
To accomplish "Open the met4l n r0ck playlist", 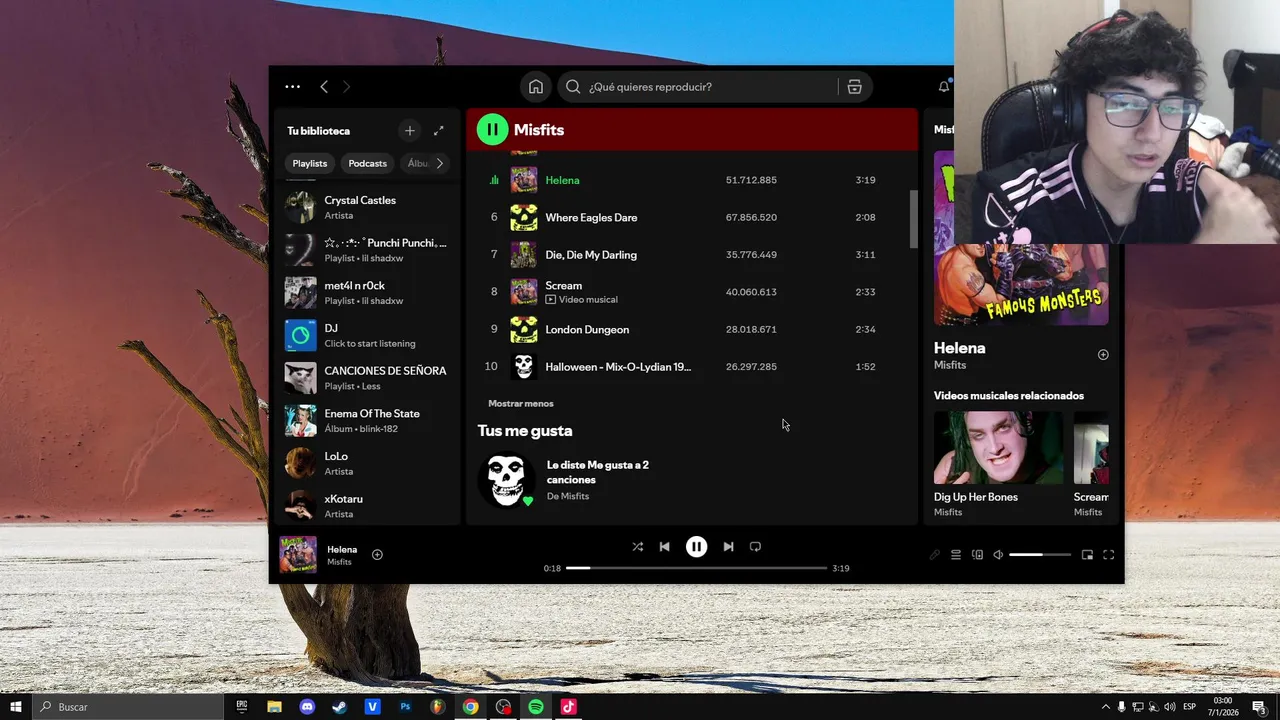I will click(x=367, y=293).
